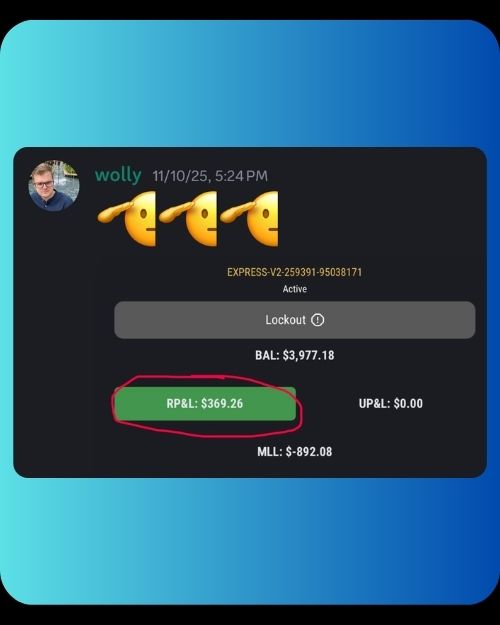The width and height of the screenshot is (500, 625).
Task: Click the Active status label
Action: (x=295, y=289)
